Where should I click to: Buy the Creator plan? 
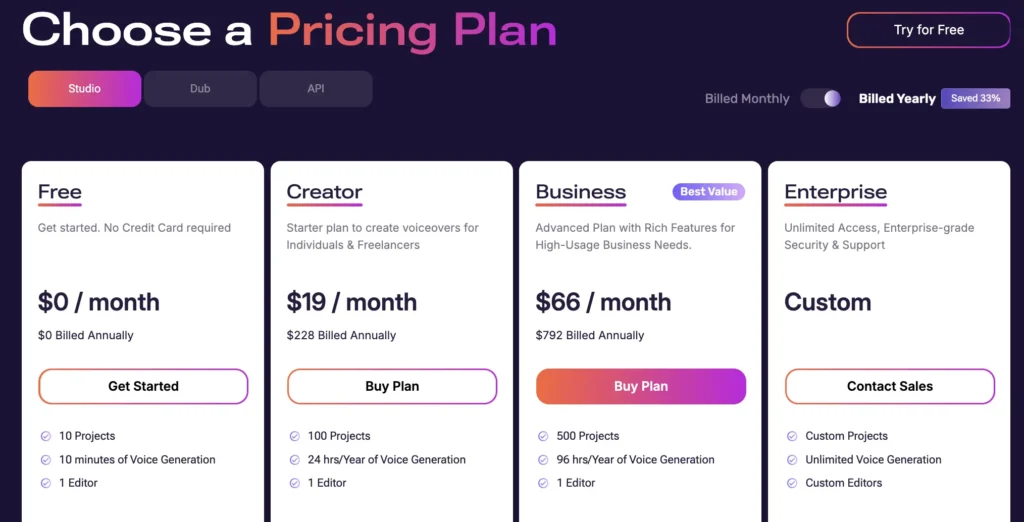392,386
